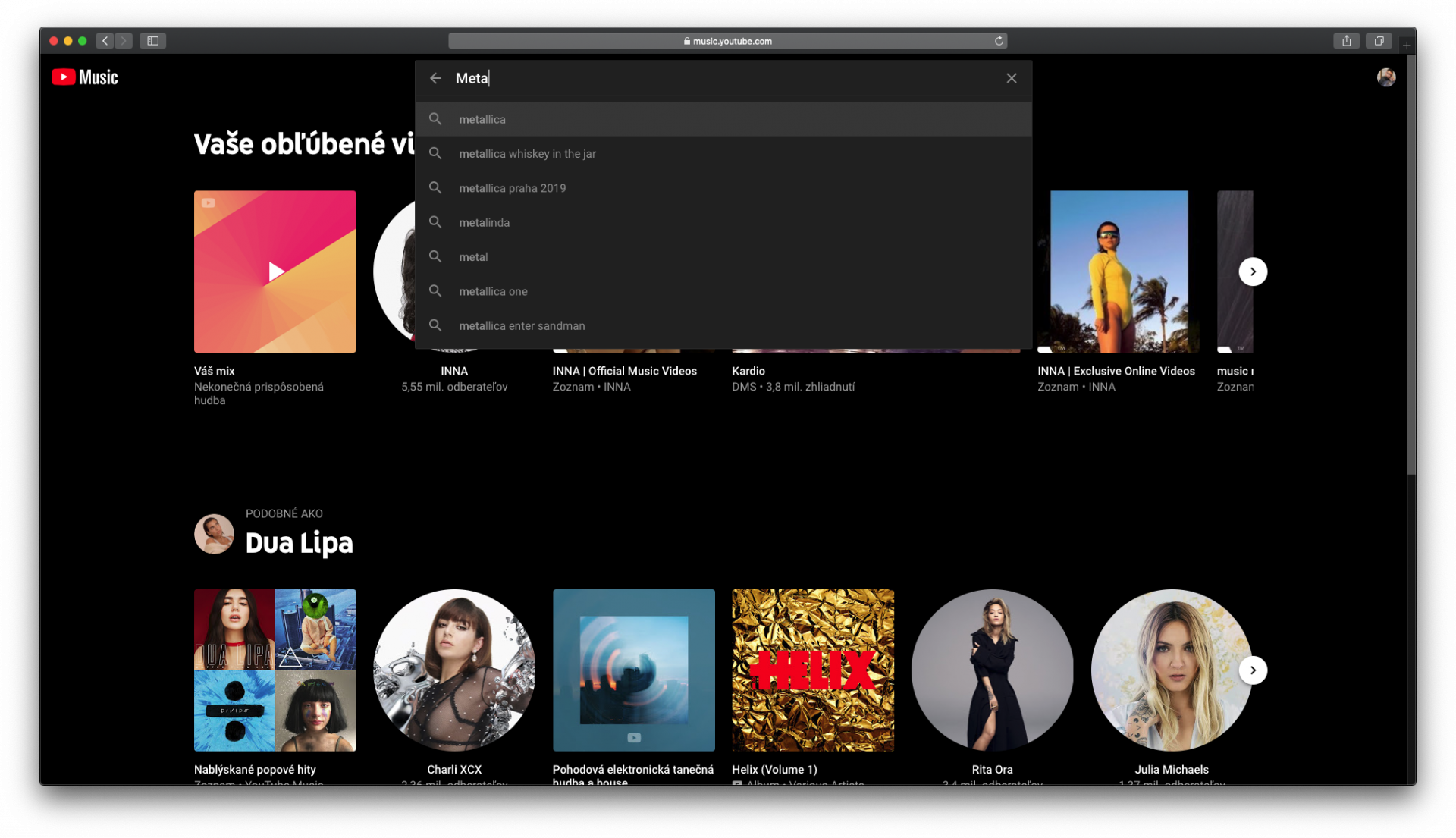Open the 'Dua Lipa' heading
The width and height of the screenshot is (1456, 838).
(x=299, y=543)
